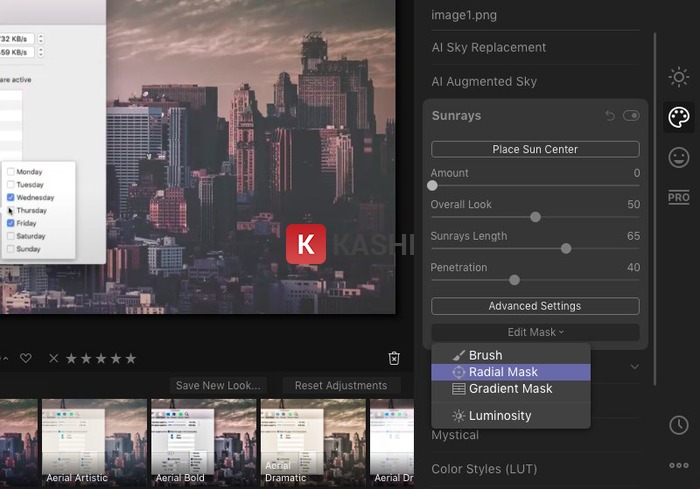The width and height of the screenshot is (700, 489).
Task: Select the Creative palette icon
Action: (679, 118)
